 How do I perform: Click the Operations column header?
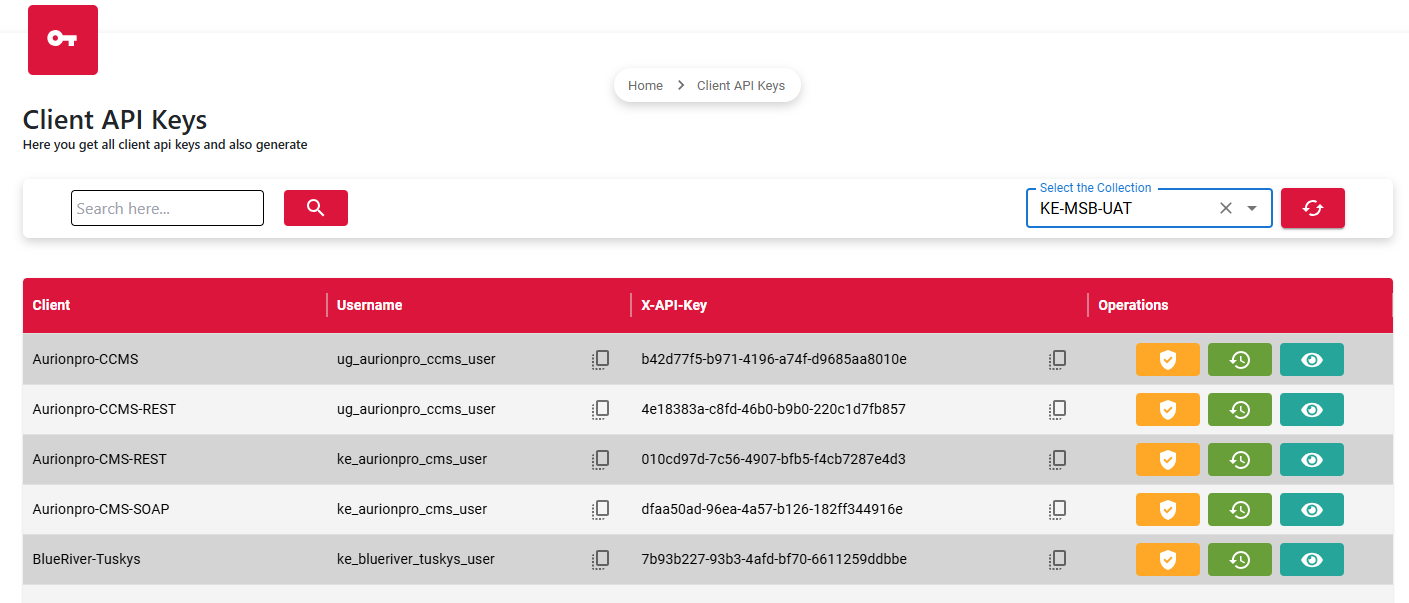[x=1133, y=305]
